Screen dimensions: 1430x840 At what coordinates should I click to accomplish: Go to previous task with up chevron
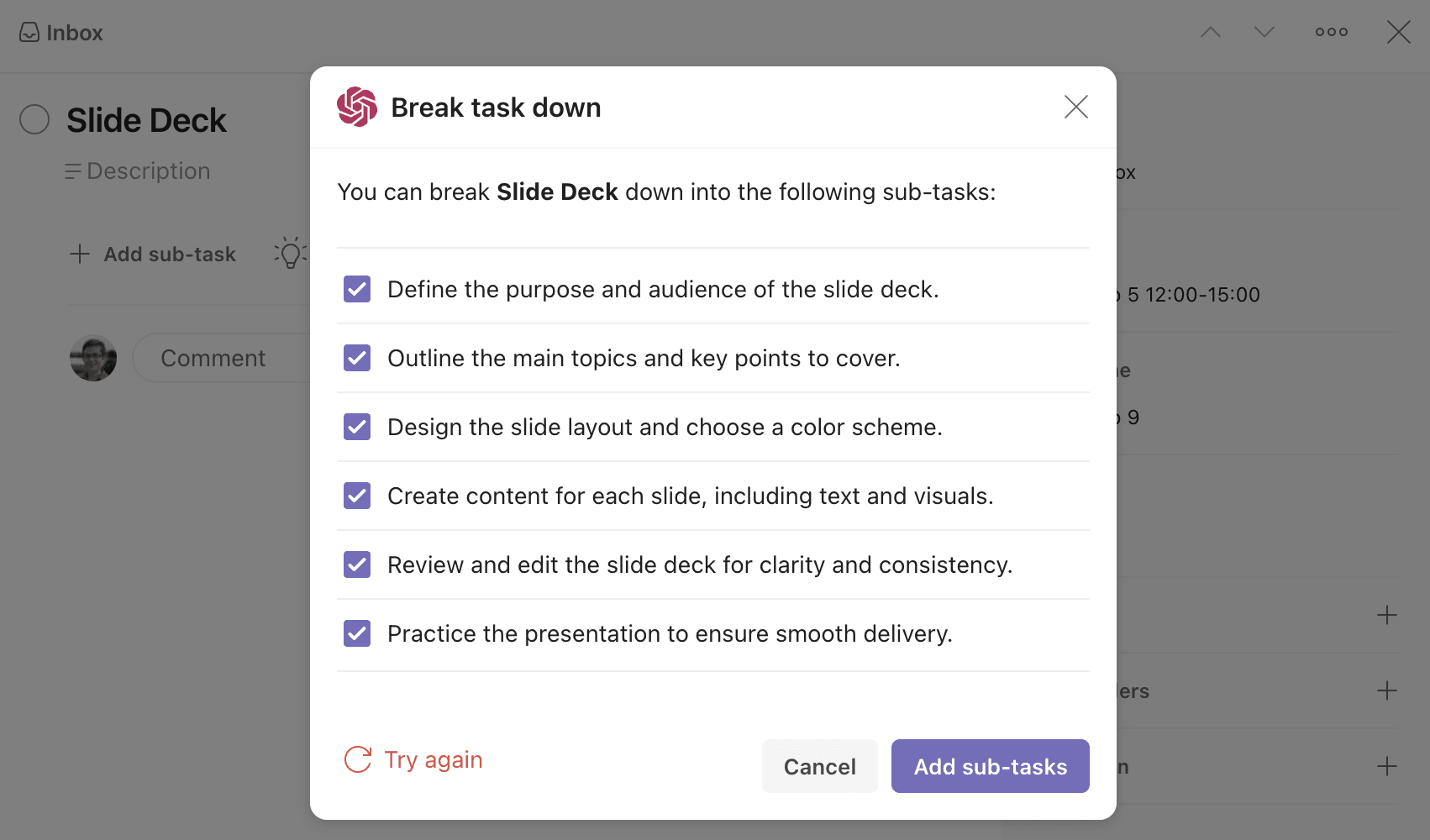point(1211,32)
